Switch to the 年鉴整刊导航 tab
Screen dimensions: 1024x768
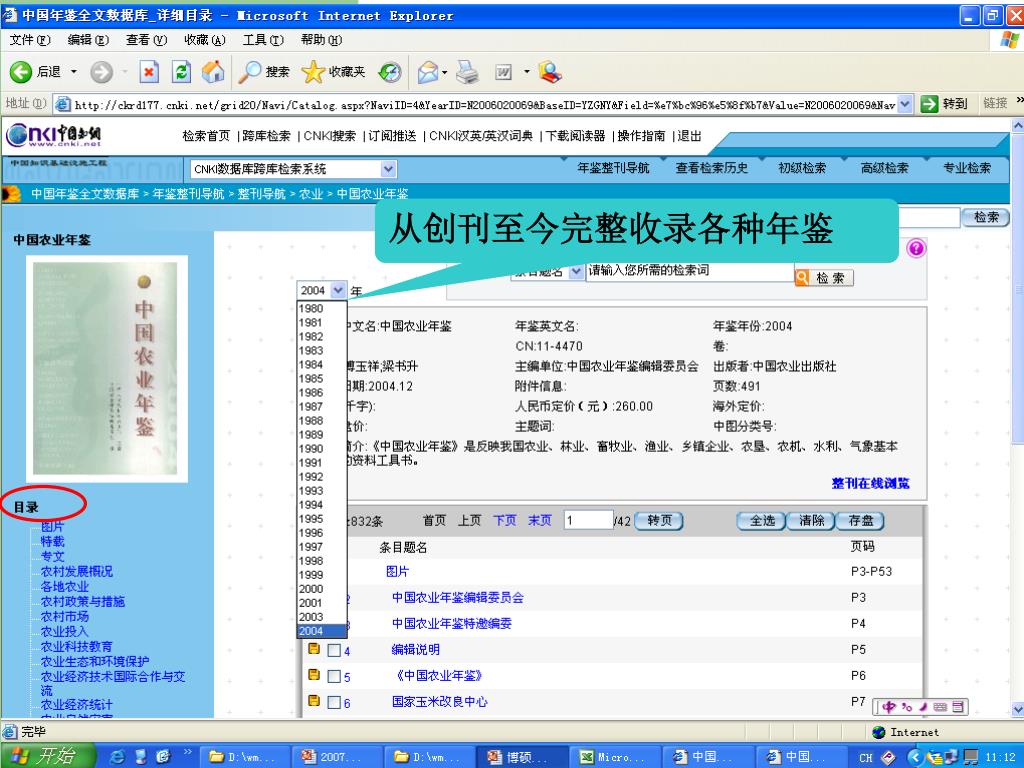click(x=613, y=168)
